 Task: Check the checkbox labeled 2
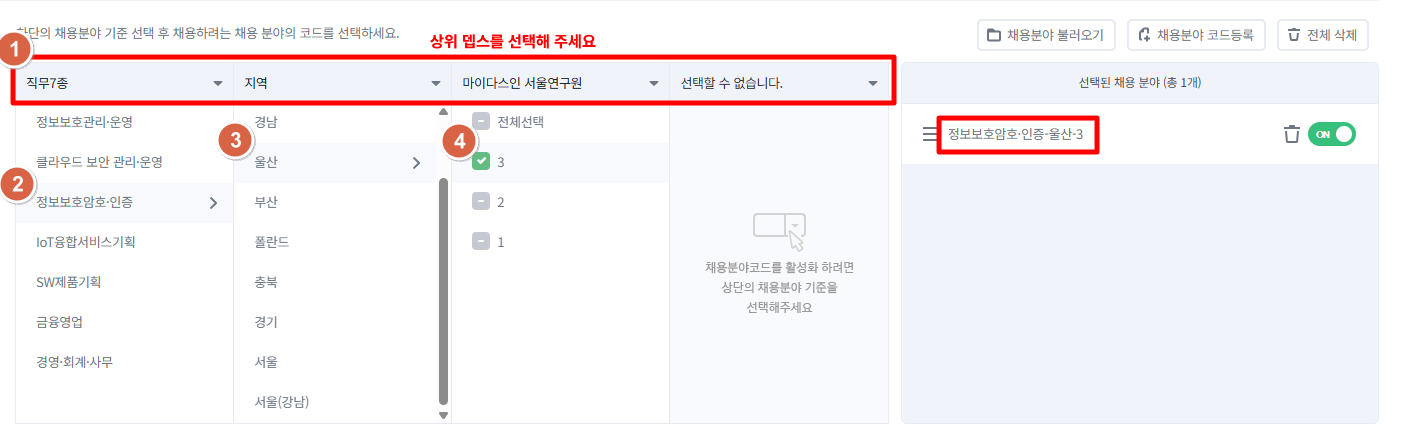coord(481,202)
